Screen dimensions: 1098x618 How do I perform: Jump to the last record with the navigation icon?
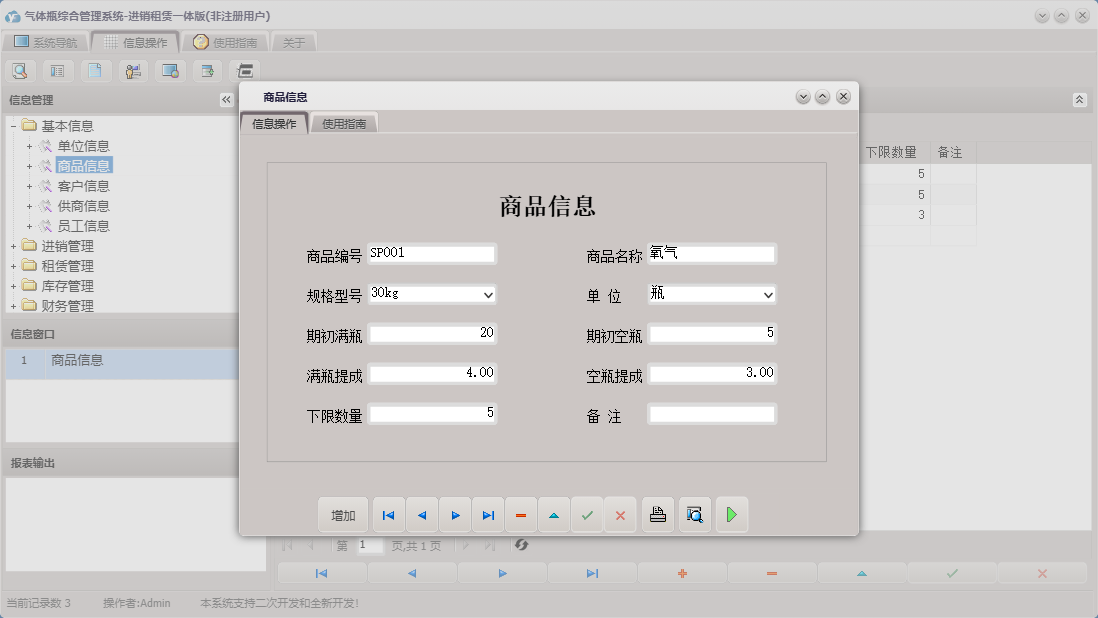pos(488,514)
